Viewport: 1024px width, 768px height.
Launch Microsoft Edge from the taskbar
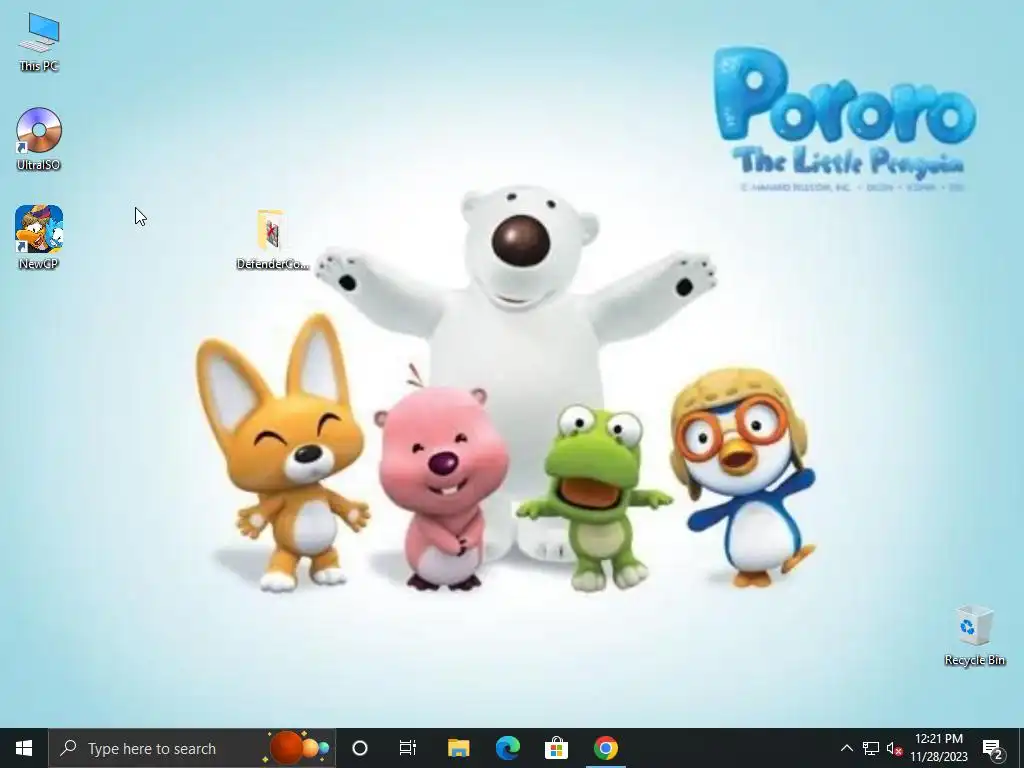(x=507, y=748)
